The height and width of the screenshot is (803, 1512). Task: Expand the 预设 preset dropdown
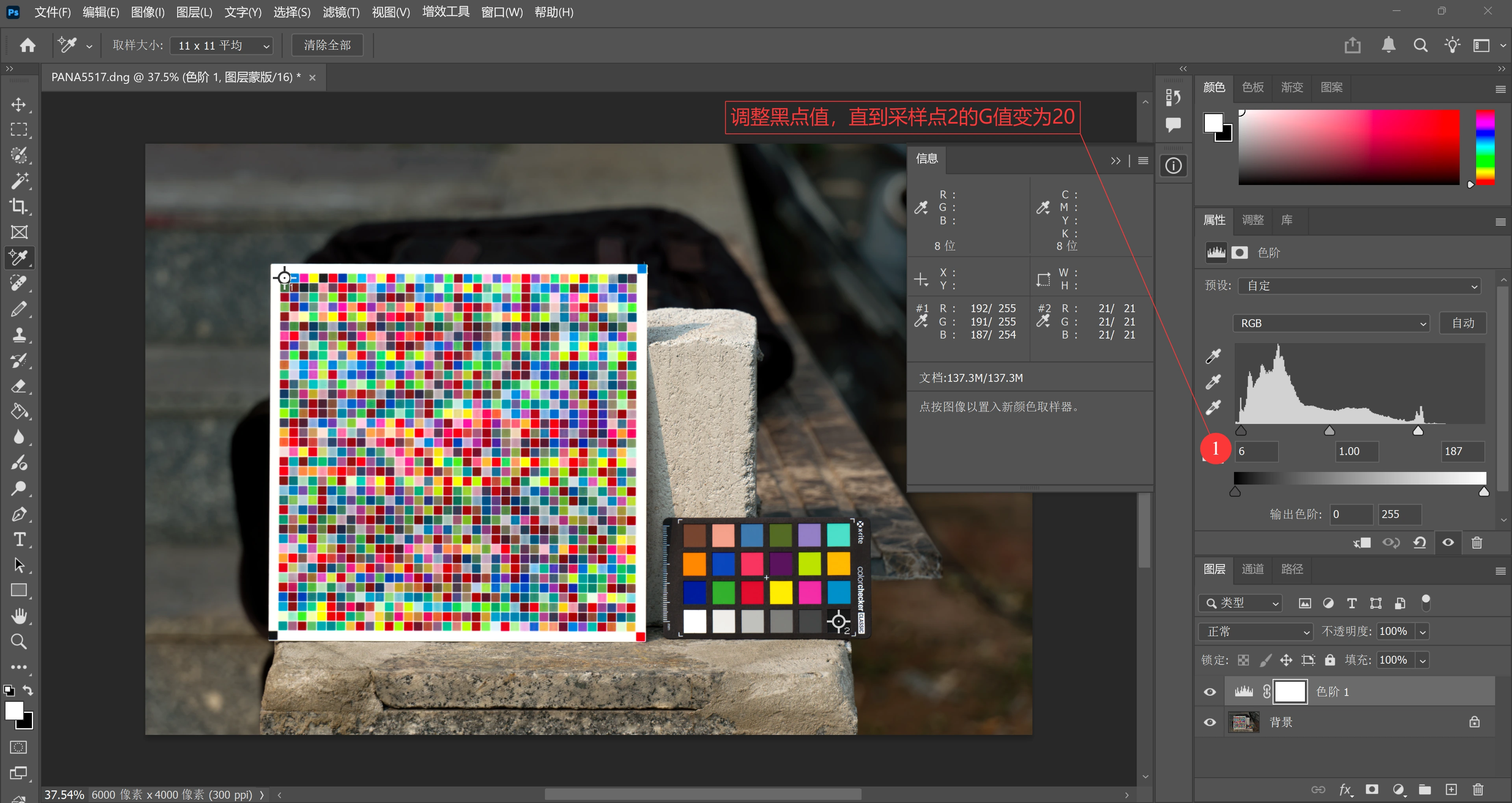[x=1359, y=286]
